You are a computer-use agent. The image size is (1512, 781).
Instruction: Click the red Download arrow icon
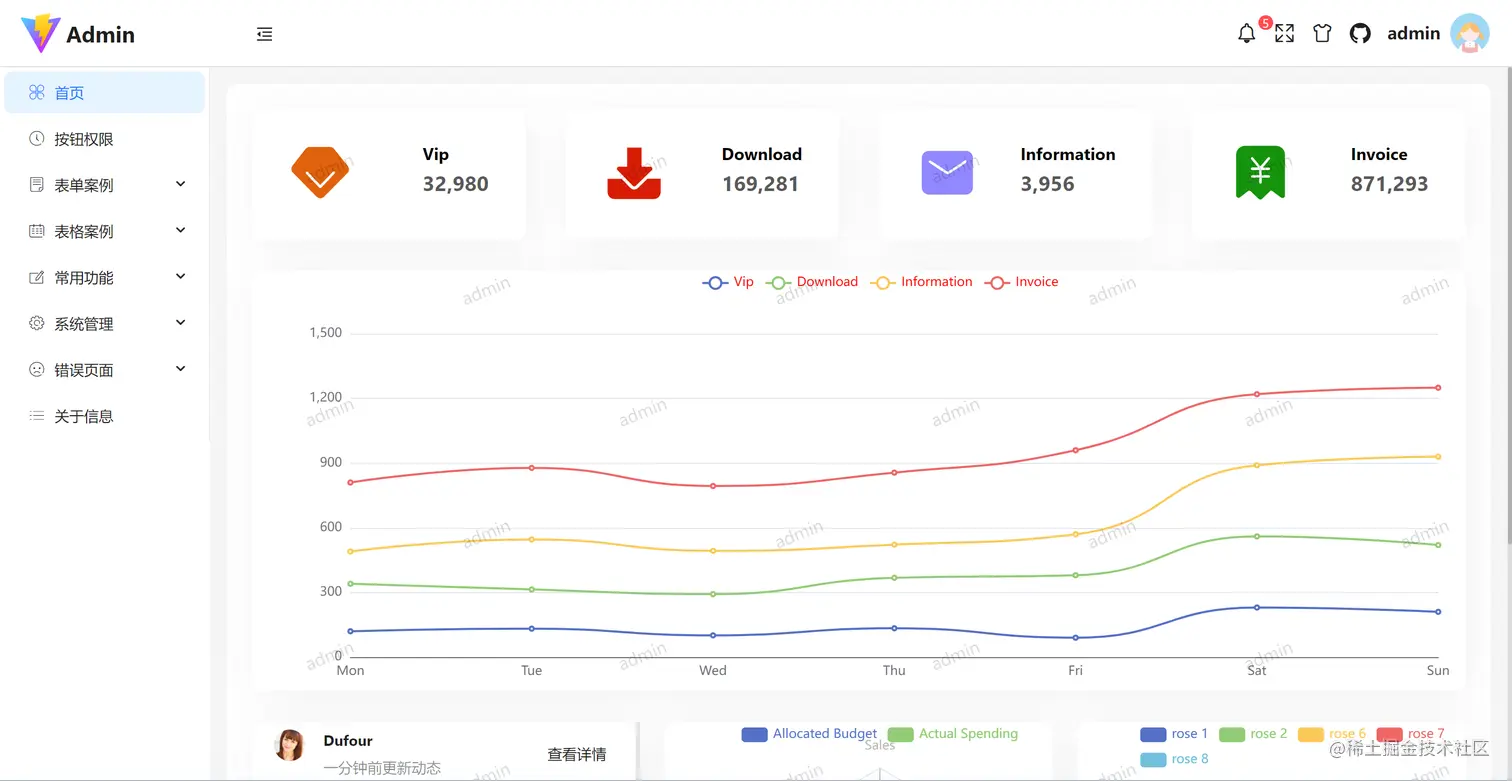click(634, 172)
